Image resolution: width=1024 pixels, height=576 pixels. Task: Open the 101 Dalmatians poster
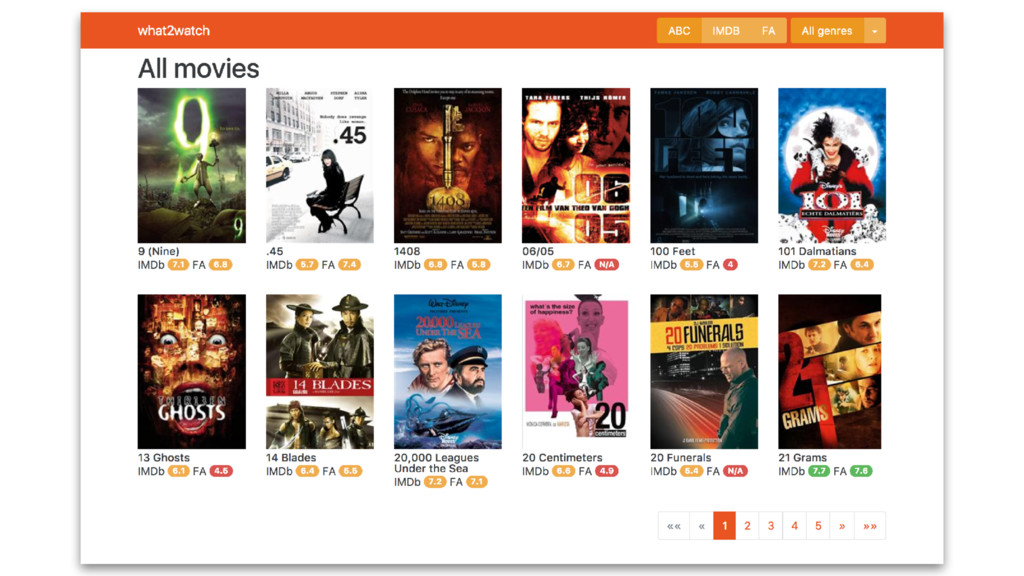pyautogui.click(x=832, y=165)
